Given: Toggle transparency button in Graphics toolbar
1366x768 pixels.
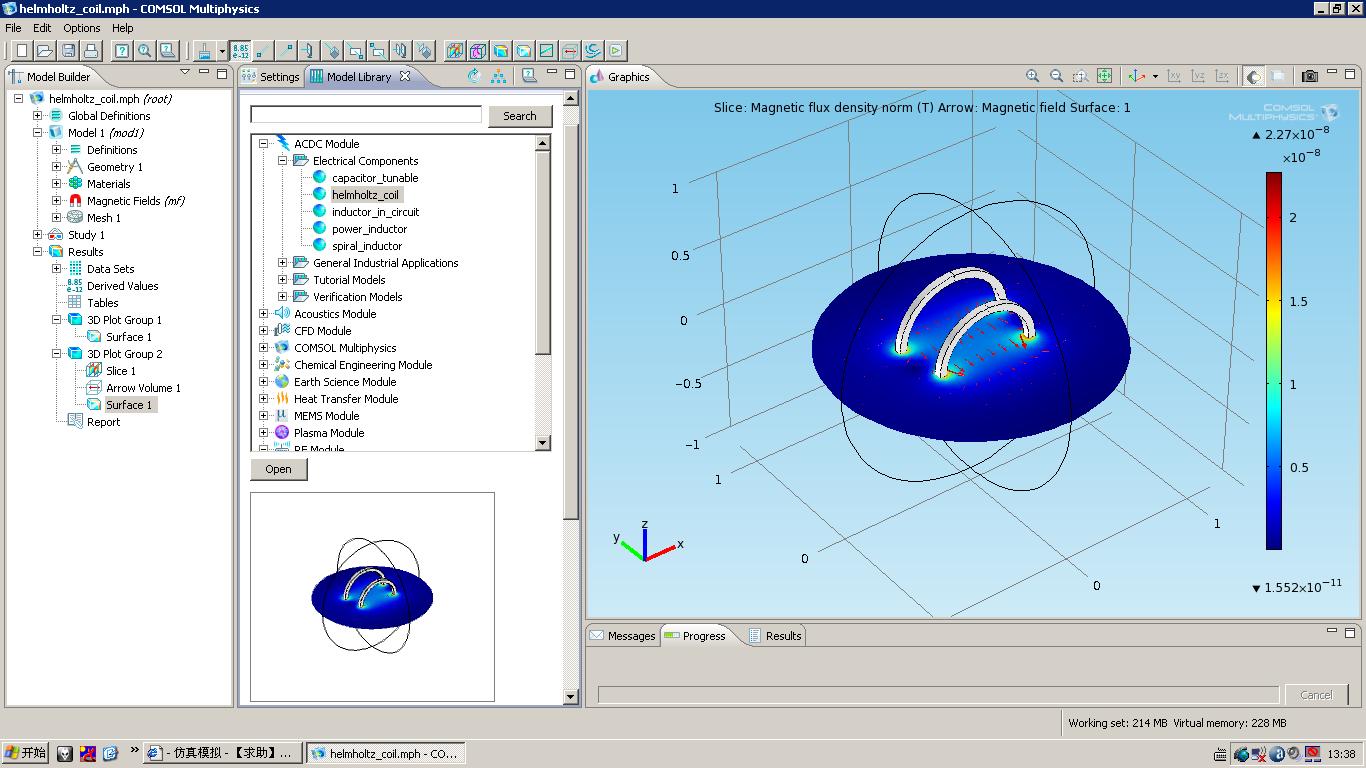Looking at the screenshot, I should coord(1278,76).
